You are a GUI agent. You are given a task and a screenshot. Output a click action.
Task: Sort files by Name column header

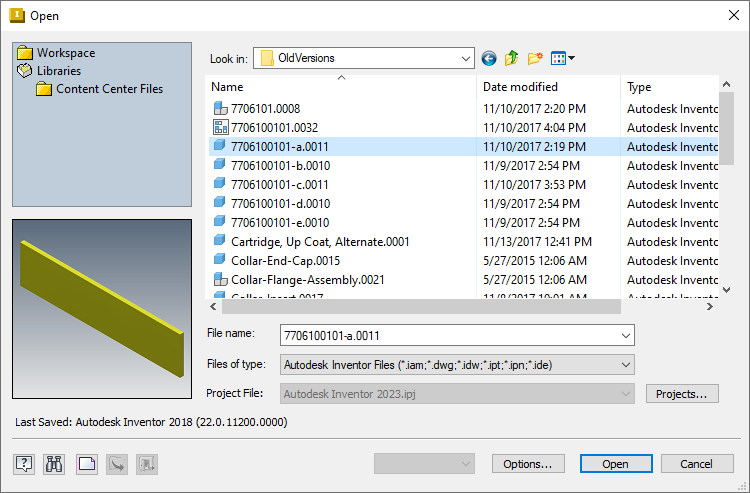click(341, 87)
